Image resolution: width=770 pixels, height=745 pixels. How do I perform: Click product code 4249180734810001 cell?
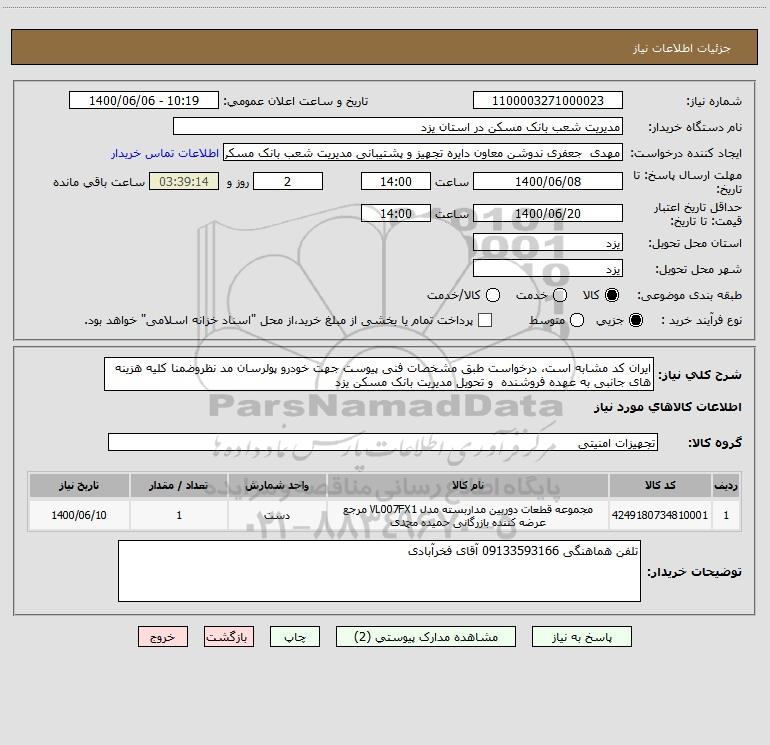click(660, 515)
